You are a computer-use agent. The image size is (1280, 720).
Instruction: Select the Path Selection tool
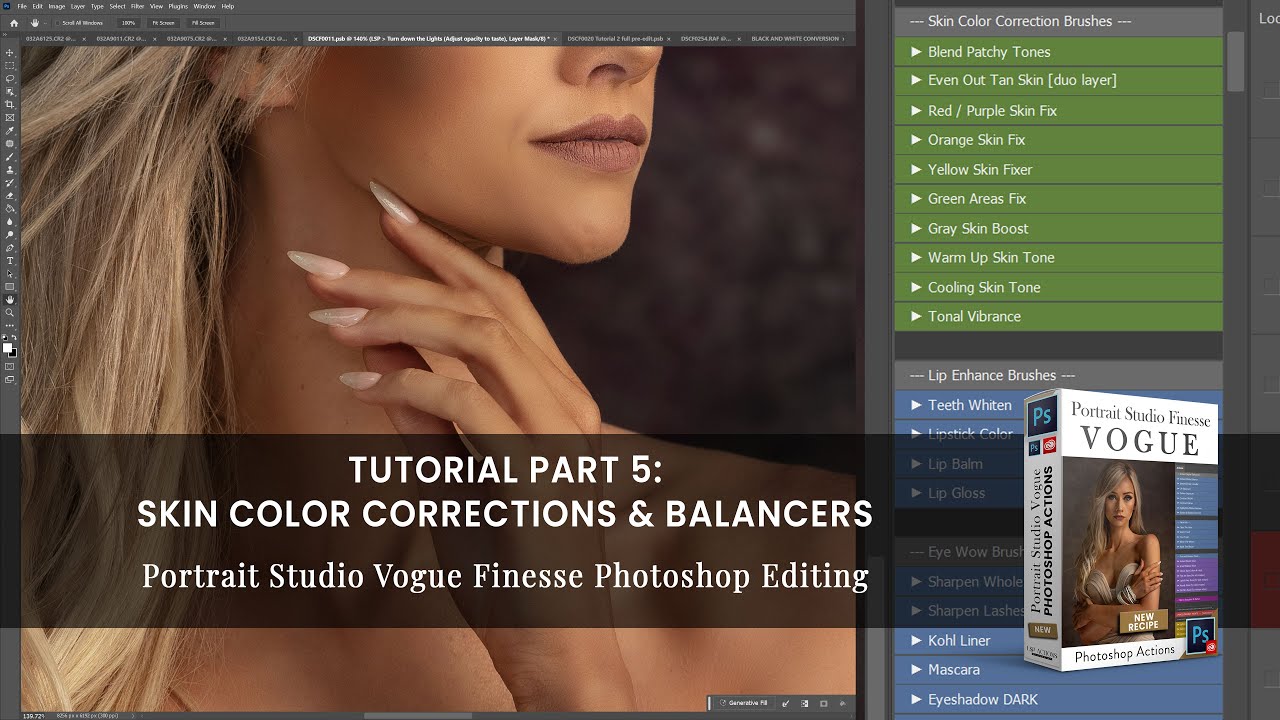pos(10,273)
